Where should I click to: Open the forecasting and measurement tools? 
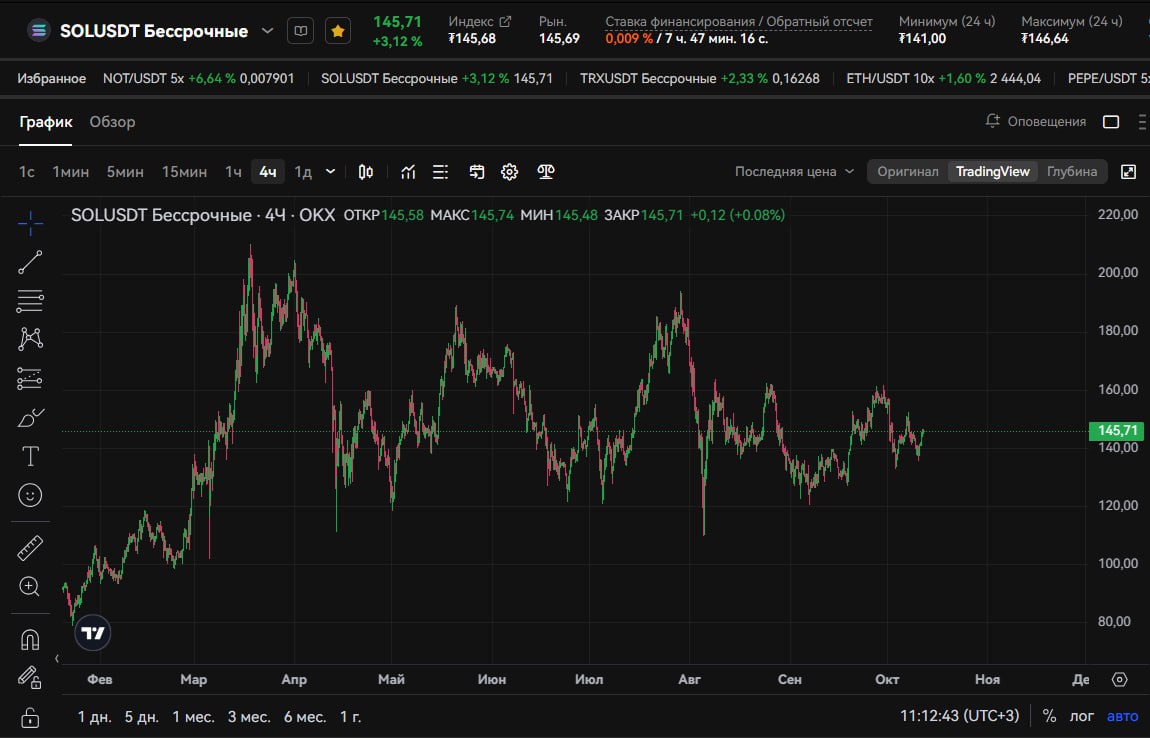coord(30,379)
